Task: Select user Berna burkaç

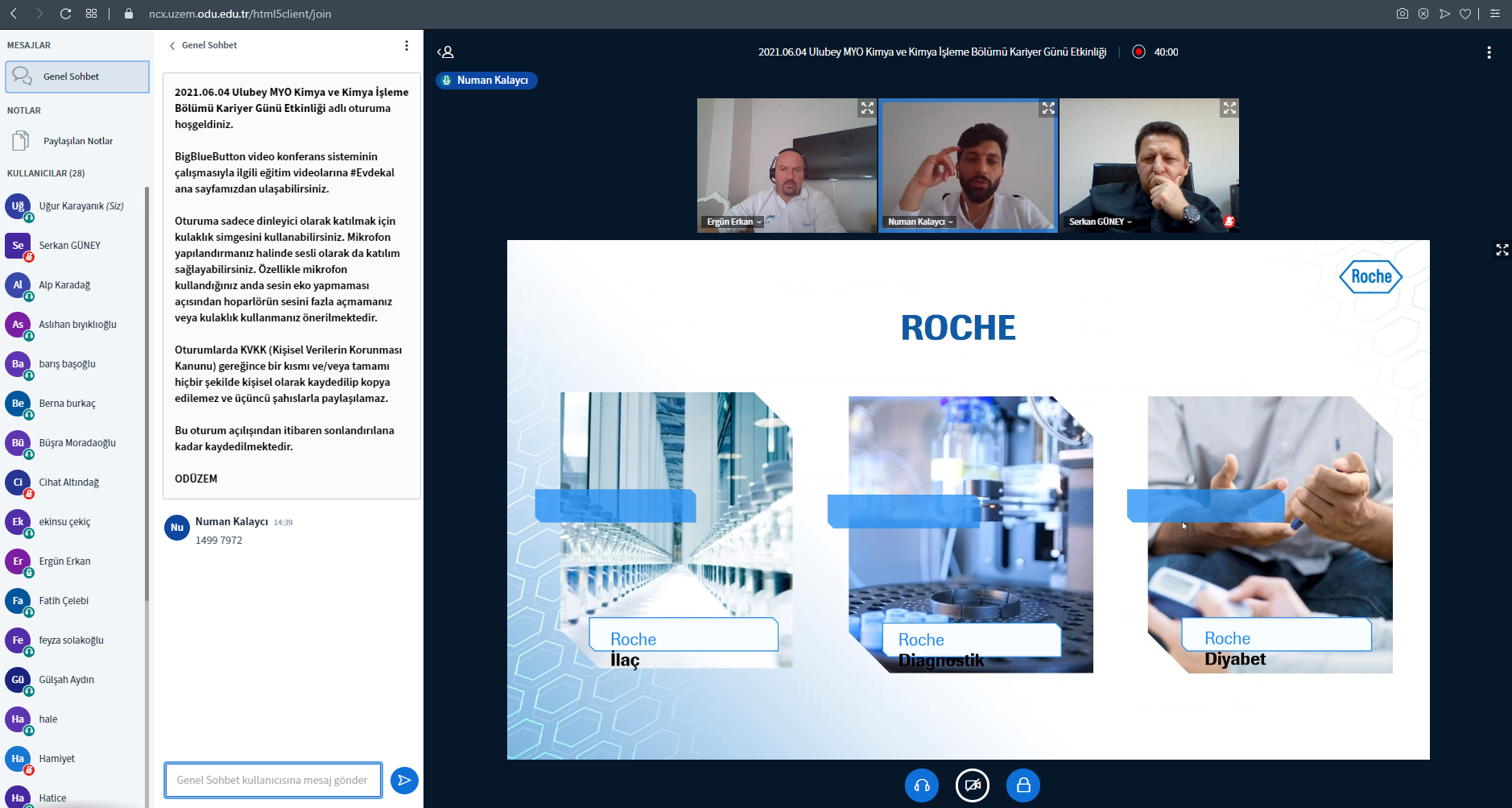Action: coord(74,404)
